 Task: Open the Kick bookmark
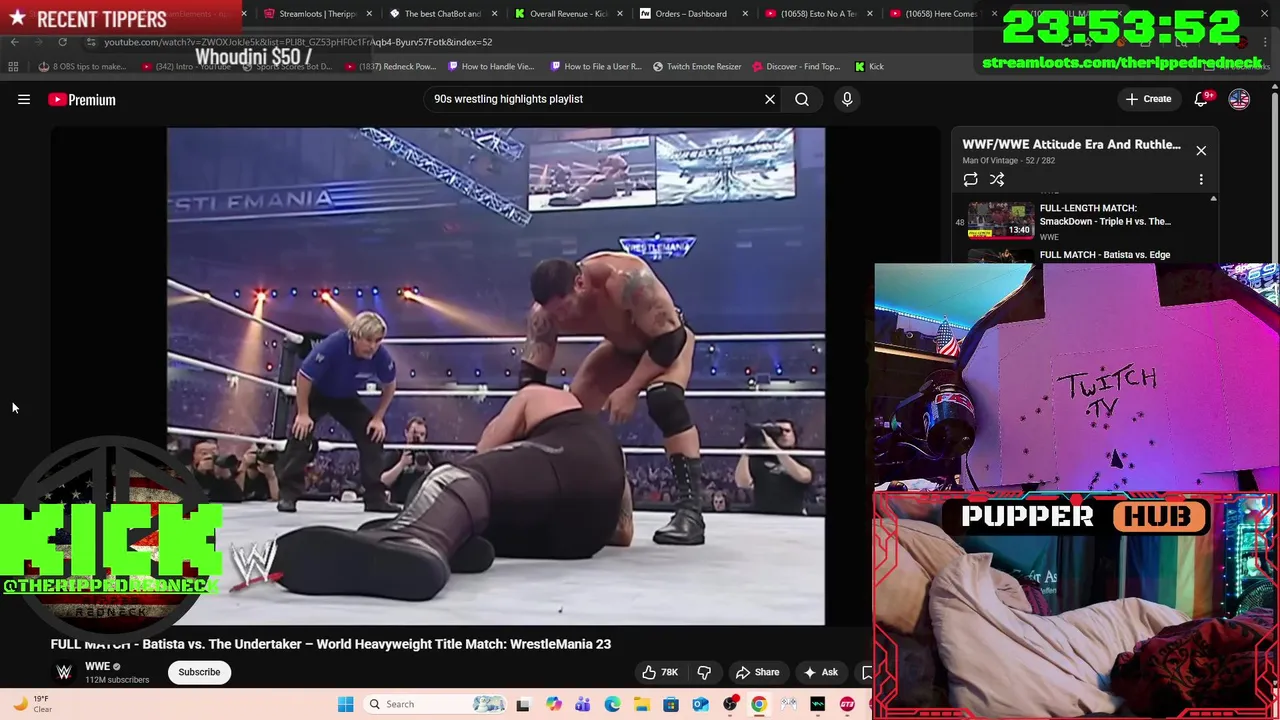tap(869, 67)
